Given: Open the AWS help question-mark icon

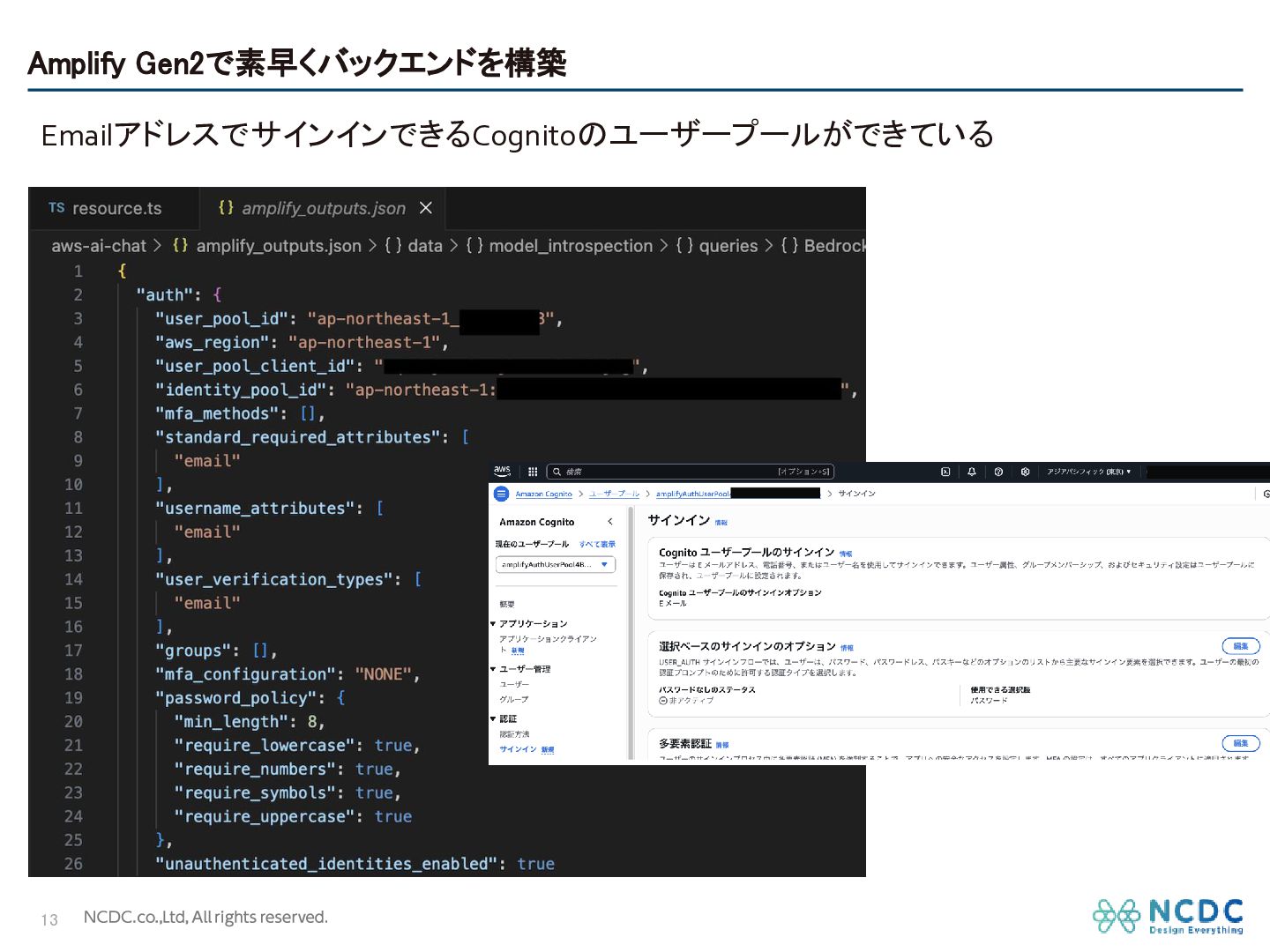Looking at the screenshot, I should [998, 472].
